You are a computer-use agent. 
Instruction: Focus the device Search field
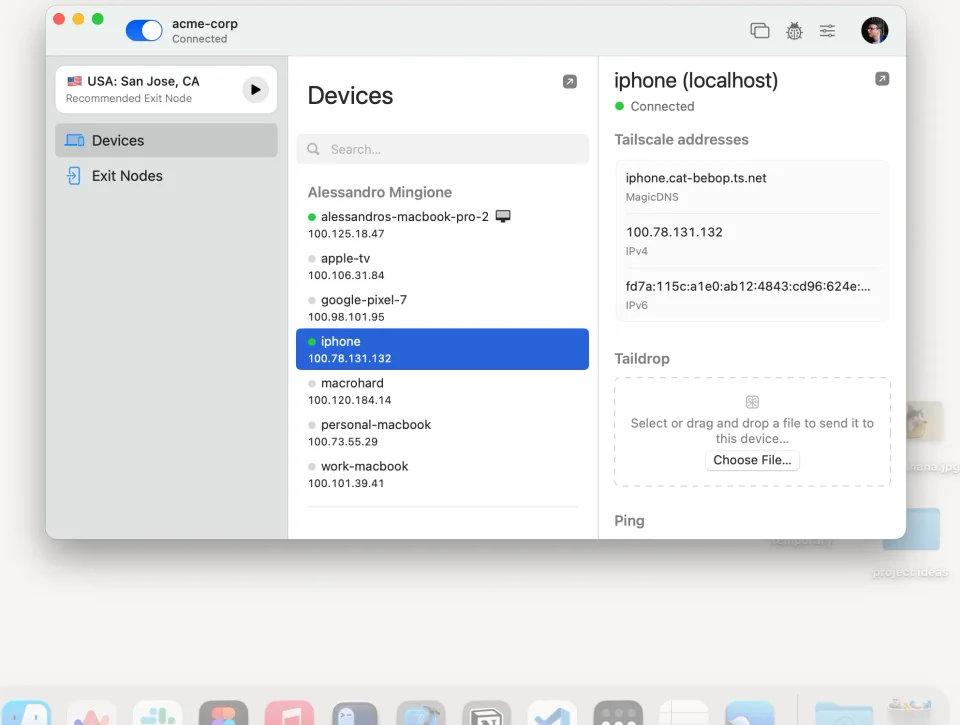(x=442, y=149)
